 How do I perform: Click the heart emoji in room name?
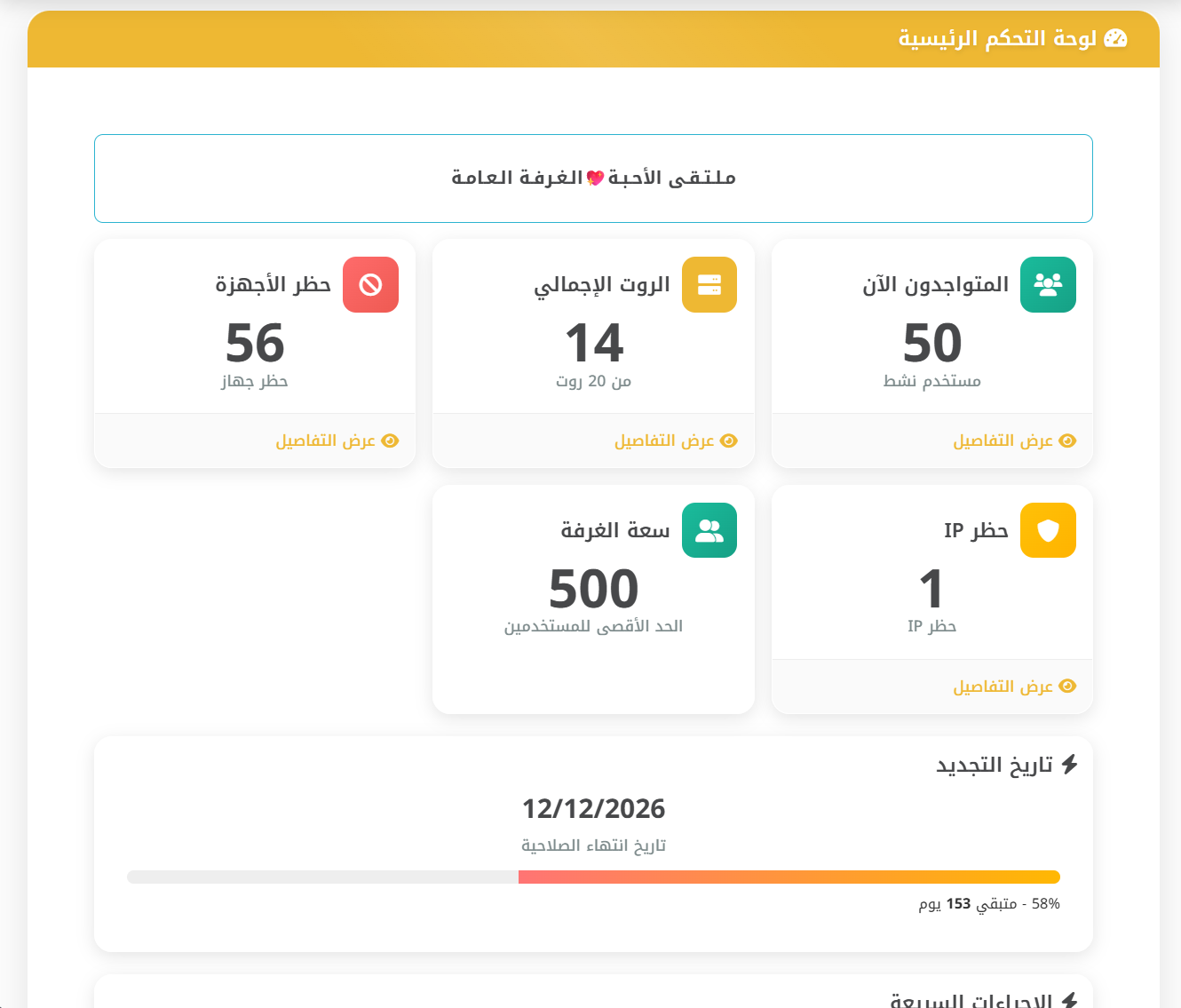(x=595, y=179)
